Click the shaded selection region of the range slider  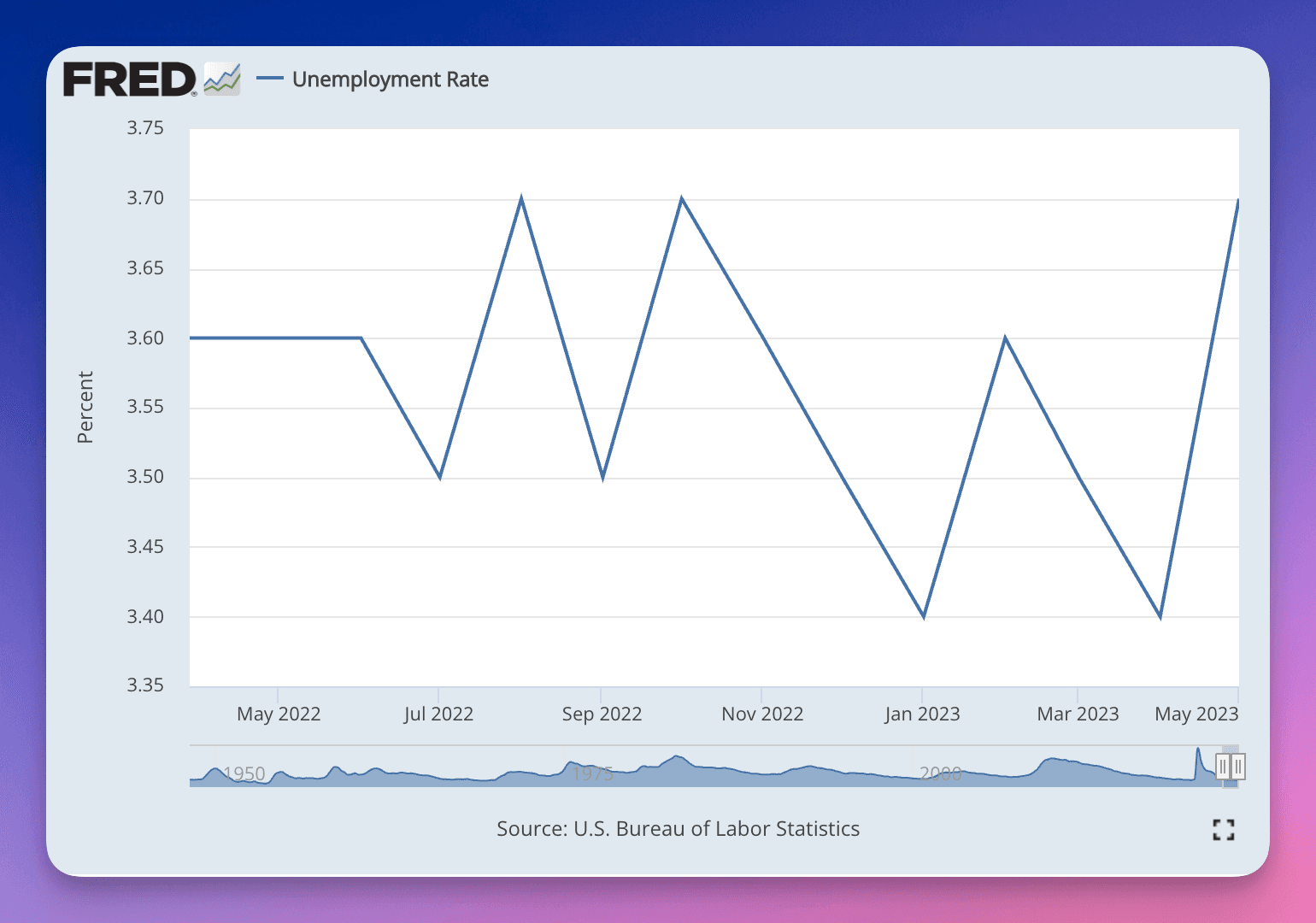pyautogui.click(x=1231, y=767)
